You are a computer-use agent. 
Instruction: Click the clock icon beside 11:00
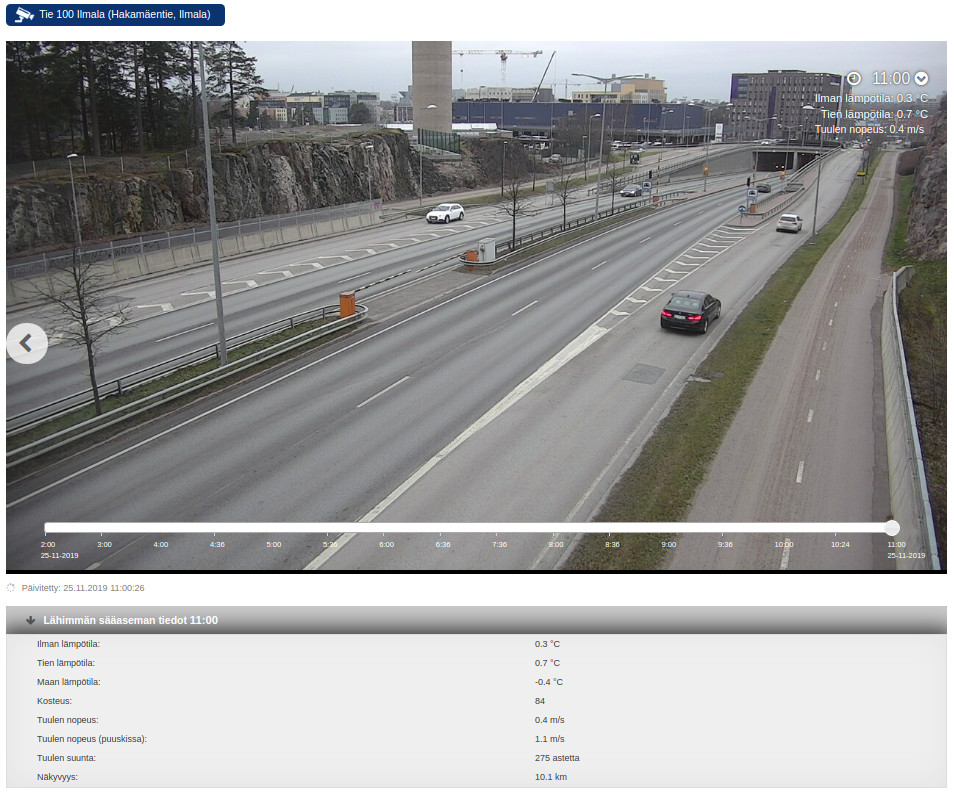[x=854, y=78]
